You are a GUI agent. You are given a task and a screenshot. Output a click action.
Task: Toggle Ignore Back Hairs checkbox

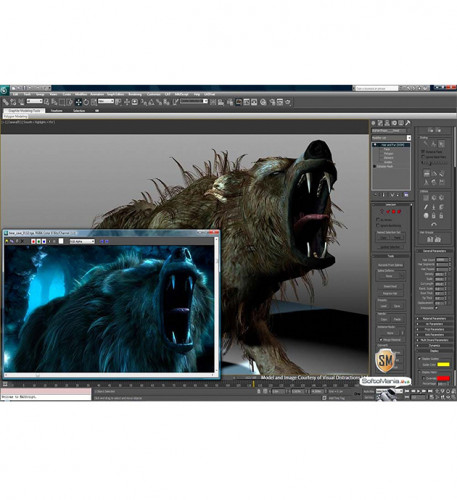pyautogui.click(x=423, y=157)
